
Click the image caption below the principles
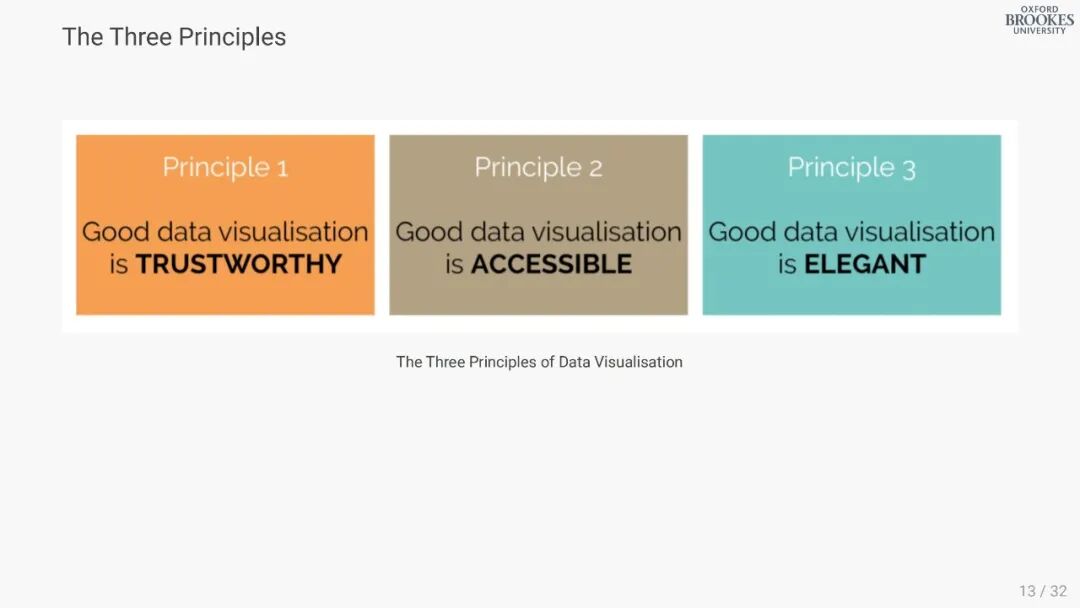pos(539,362)
